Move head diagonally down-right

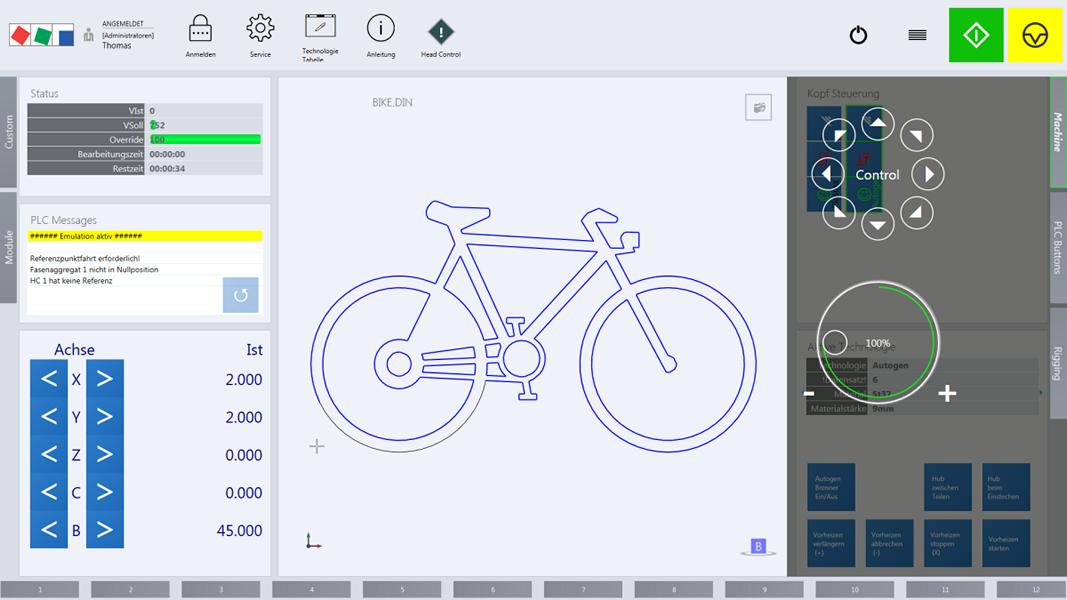917,213
